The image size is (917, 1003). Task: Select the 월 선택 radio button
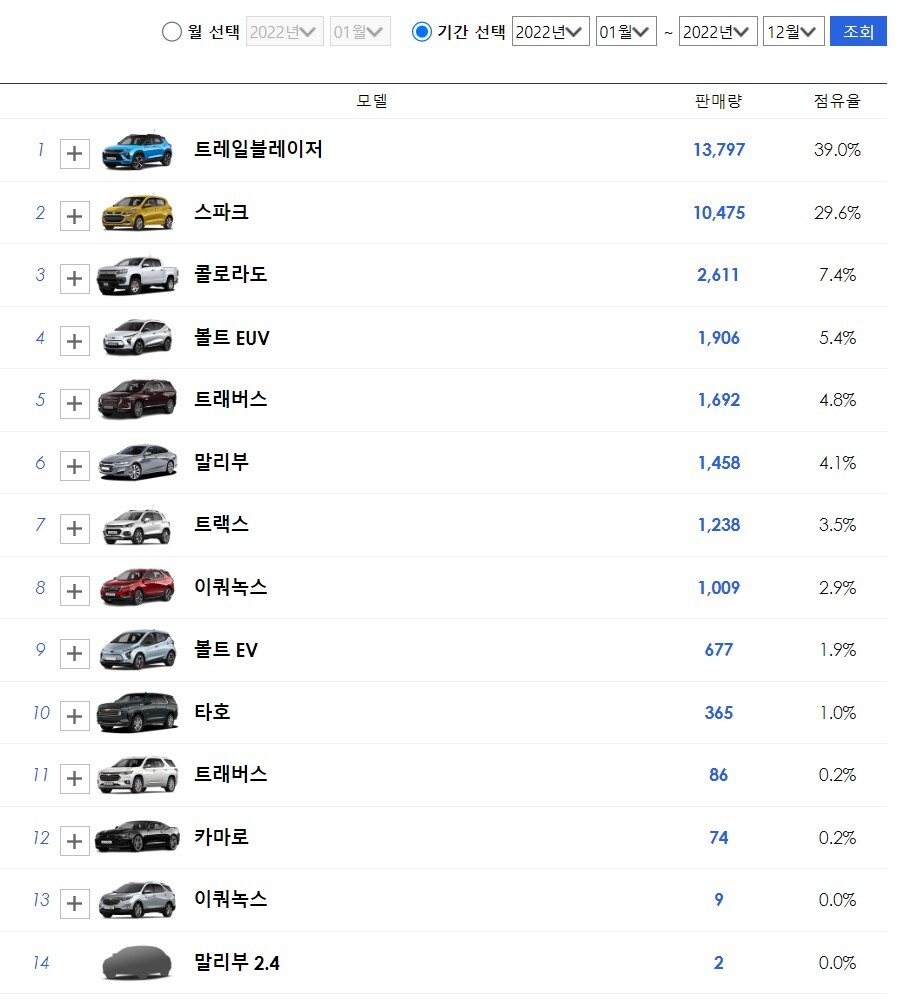click(x=171, y=31)
